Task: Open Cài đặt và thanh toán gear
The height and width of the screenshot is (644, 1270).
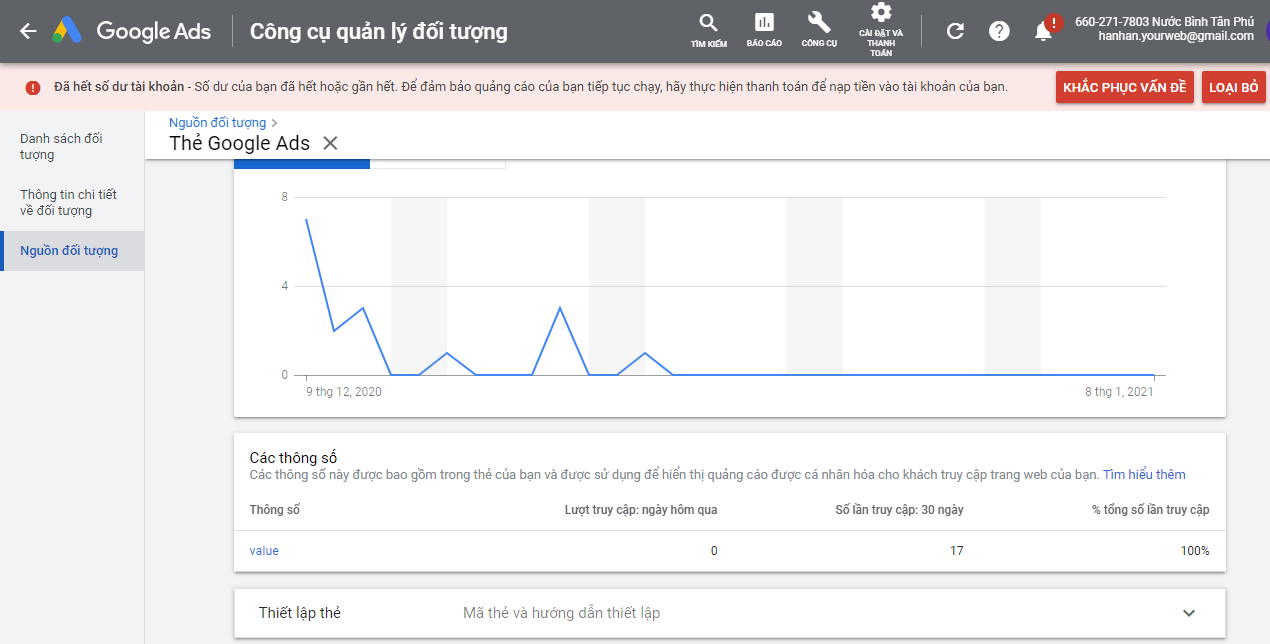Action: 881,28
